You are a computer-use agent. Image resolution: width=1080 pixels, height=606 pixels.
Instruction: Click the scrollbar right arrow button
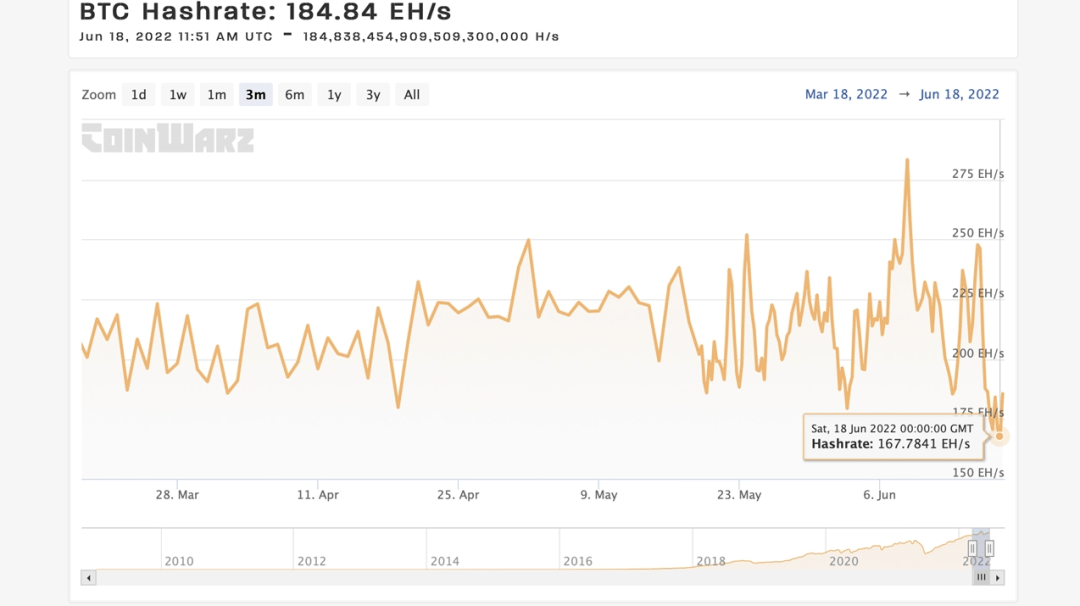(998, 577)
